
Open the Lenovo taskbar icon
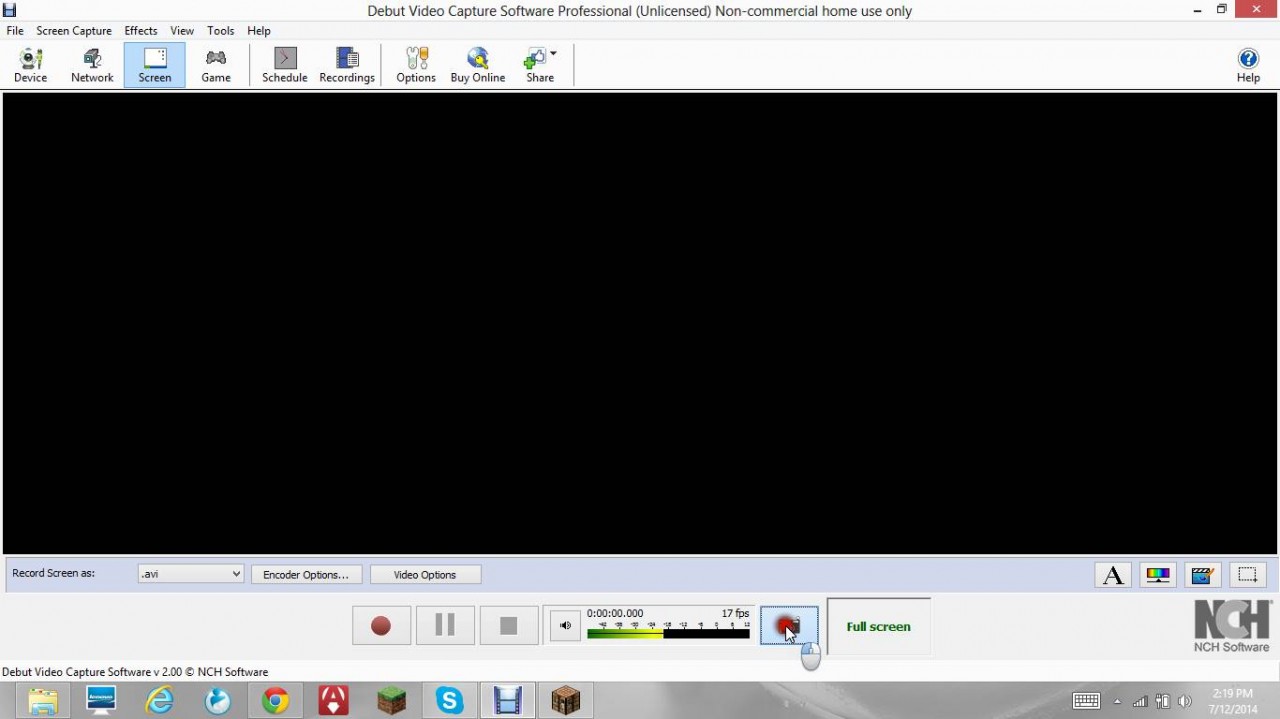(x=101, y=701)
